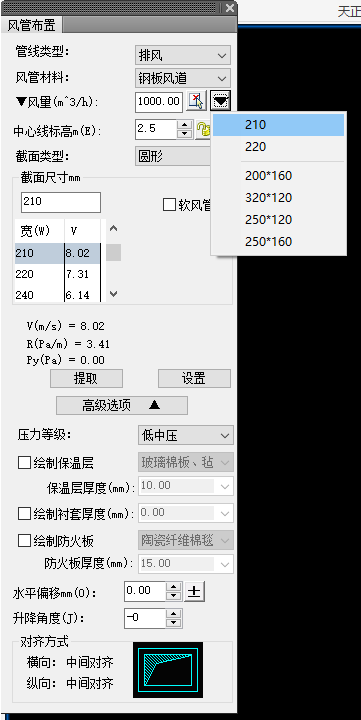Enable the 绘制衬套厚度 checkbox
Viewport: 361px width, 720px height.
[24, 513]
